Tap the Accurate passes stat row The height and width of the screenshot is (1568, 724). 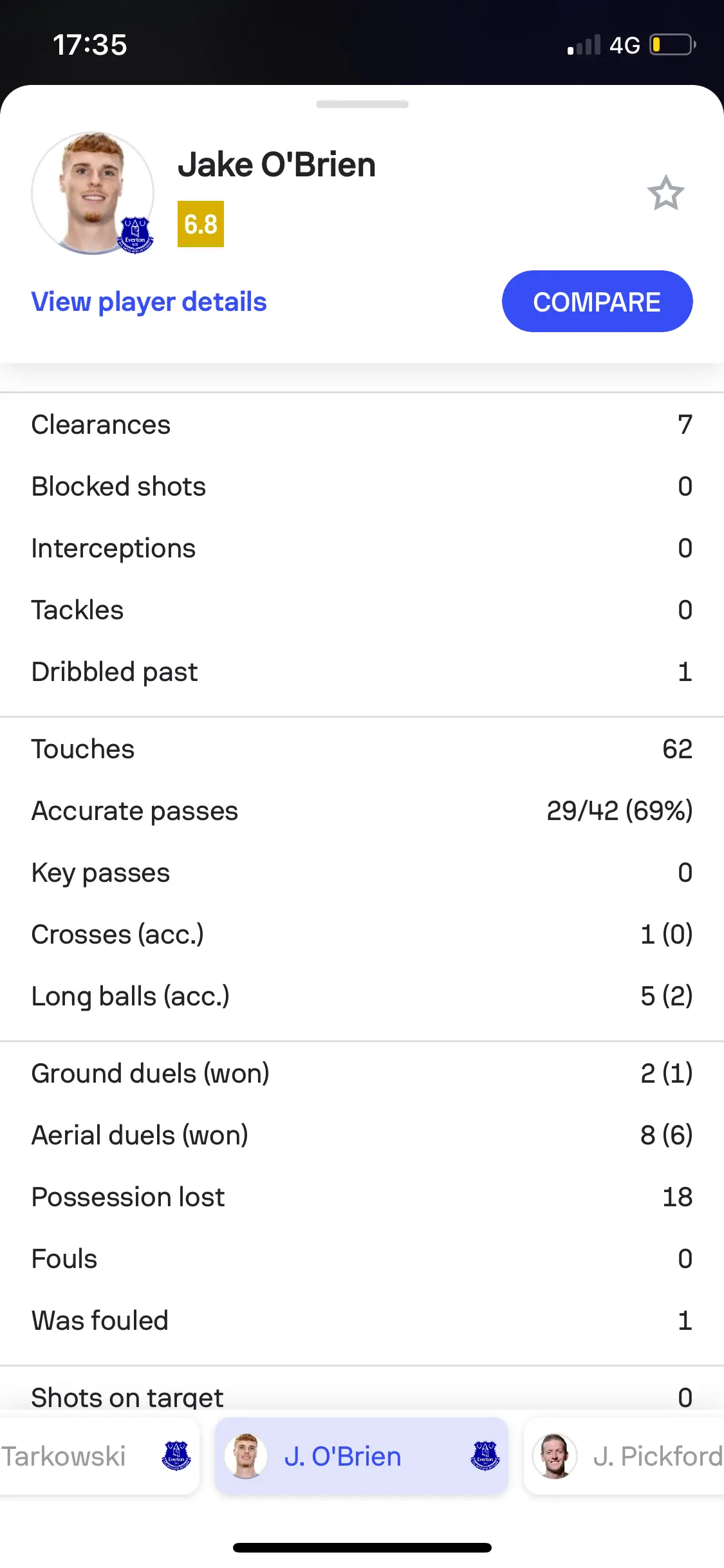coord(362,811)
